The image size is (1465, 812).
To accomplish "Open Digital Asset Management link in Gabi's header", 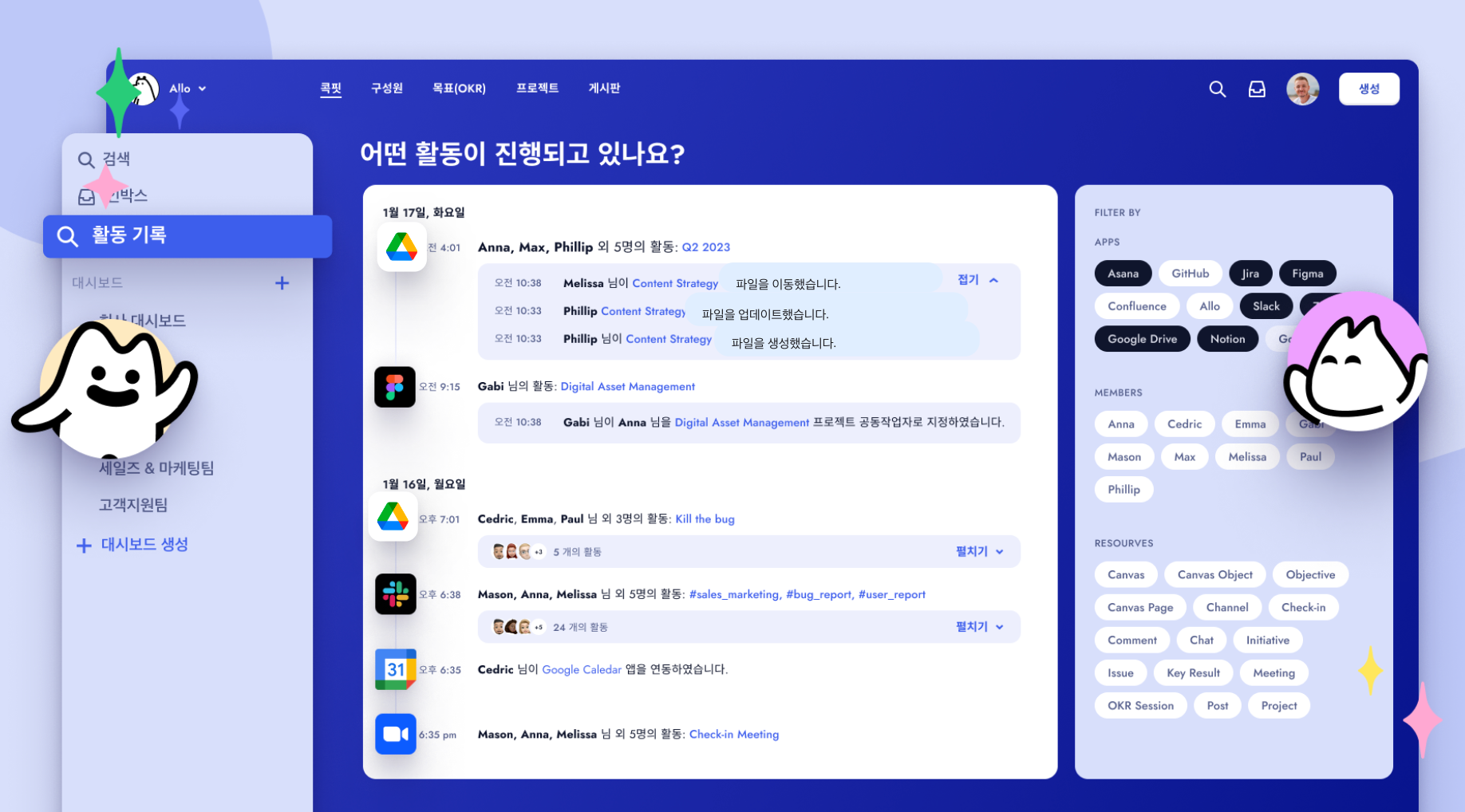I will [628, 387].
